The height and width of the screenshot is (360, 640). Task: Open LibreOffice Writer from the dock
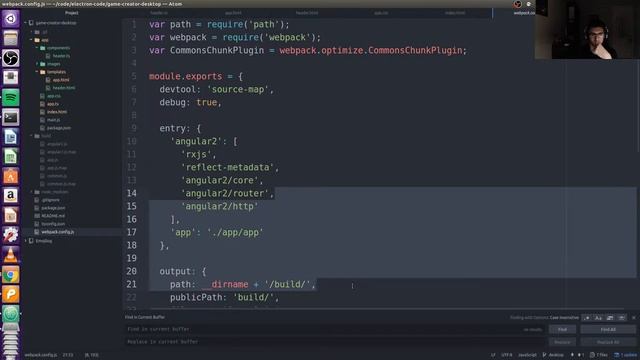[x=11, y=137]
